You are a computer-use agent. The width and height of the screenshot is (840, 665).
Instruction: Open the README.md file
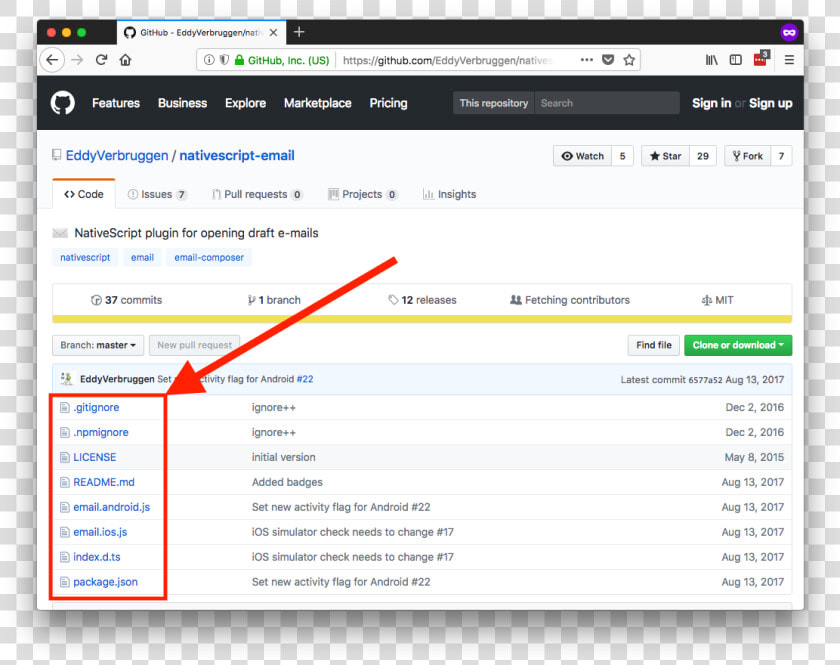104,482
